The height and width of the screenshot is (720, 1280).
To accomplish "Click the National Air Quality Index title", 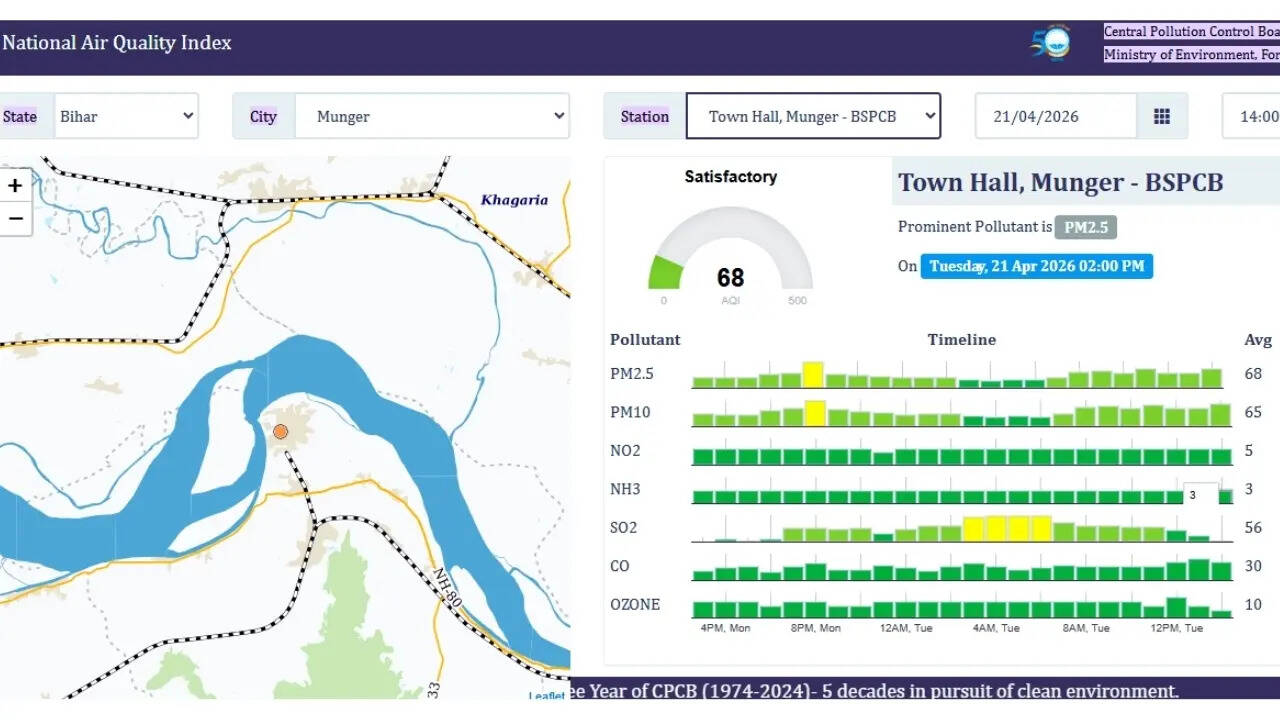I will [x=117, y=42].
